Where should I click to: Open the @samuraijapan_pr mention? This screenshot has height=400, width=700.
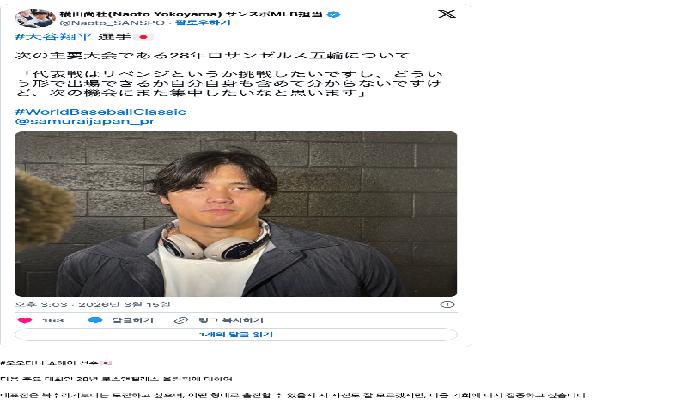[x=84, y=121]
